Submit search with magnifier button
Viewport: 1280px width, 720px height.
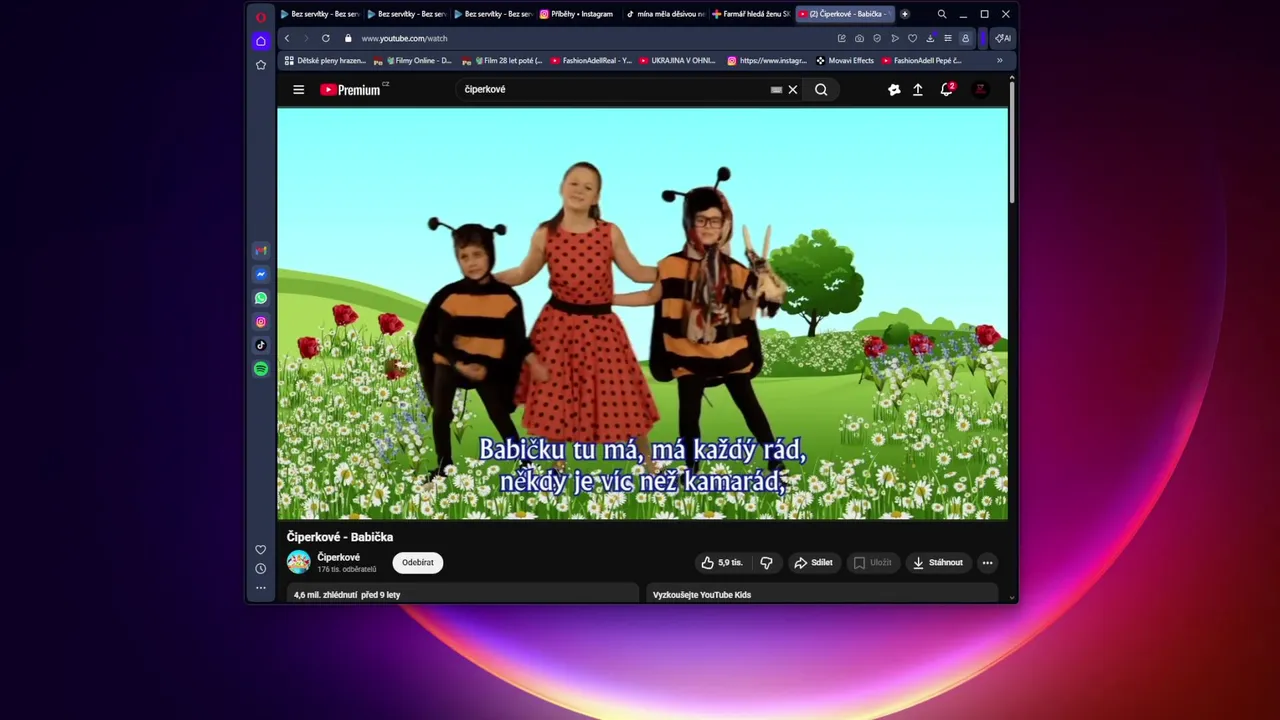click(x=821, y=89)
